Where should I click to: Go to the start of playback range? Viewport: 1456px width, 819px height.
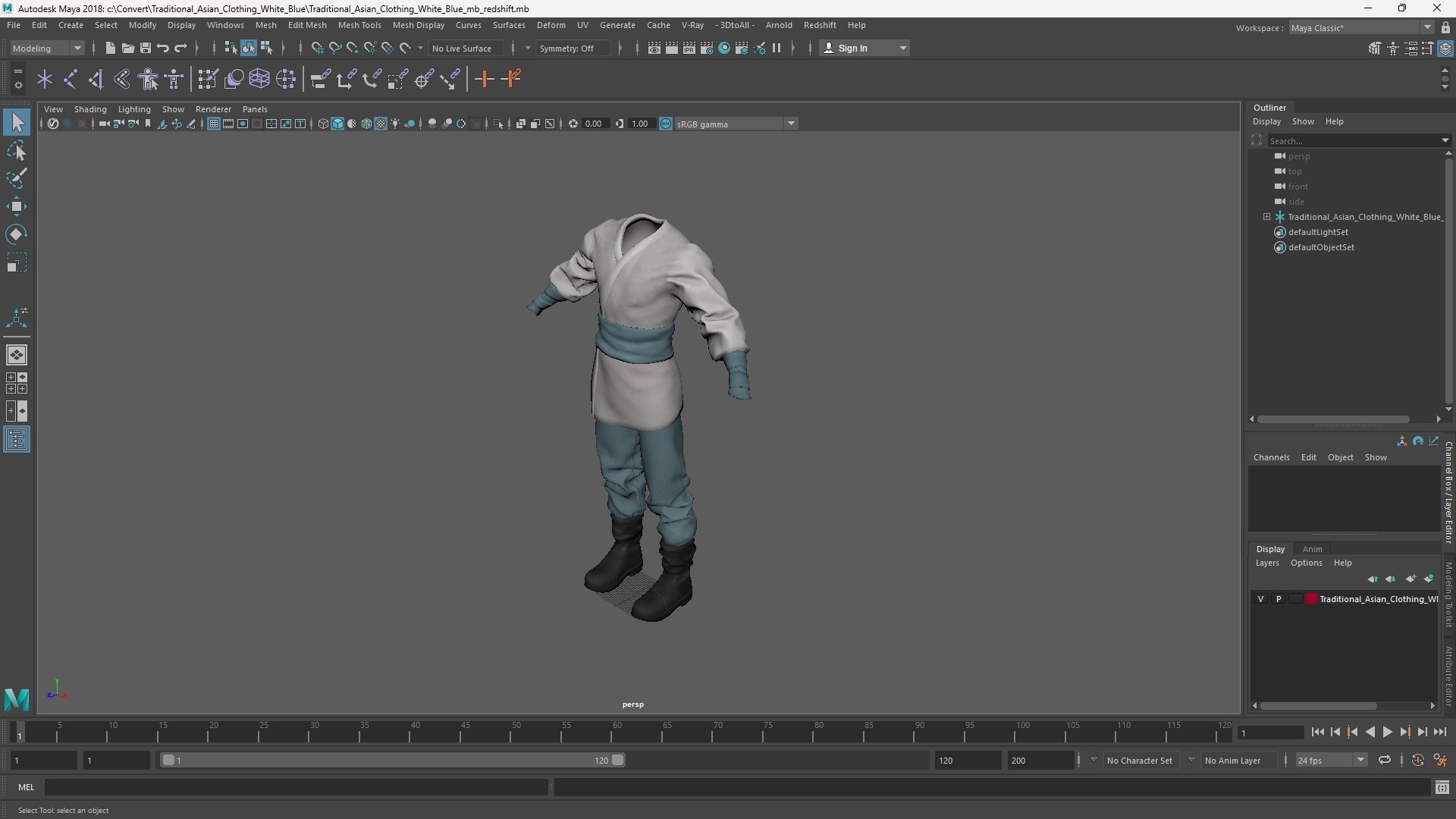coord(1317,732)
